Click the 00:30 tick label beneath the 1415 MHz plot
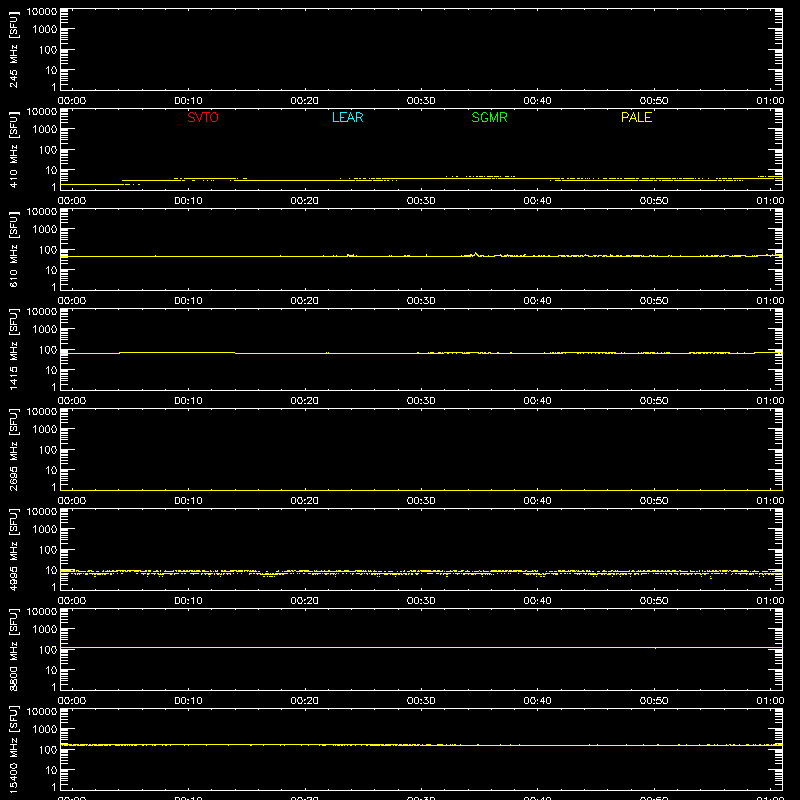The image size is (800, 800). point(421,401)
